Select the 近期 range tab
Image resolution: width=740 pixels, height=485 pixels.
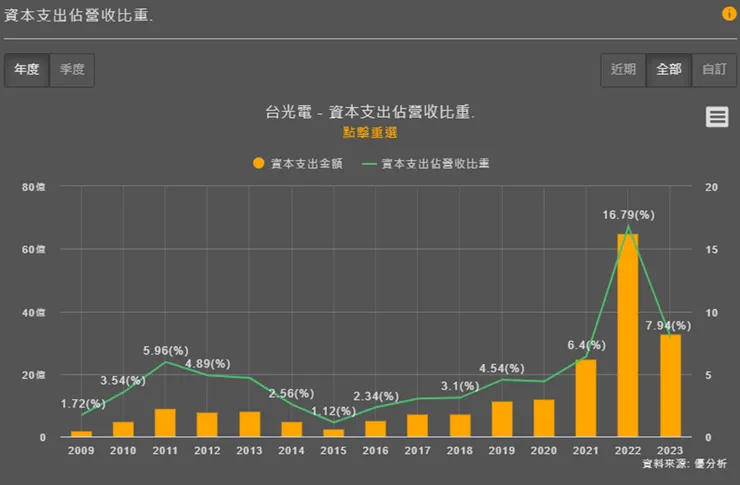click(623, 70)
